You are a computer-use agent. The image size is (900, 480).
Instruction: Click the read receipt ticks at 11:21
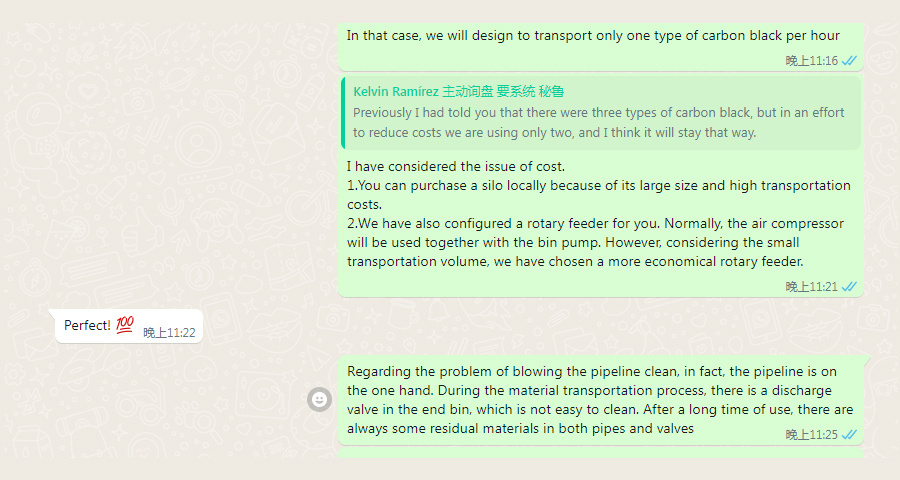(x=849, y=287)
